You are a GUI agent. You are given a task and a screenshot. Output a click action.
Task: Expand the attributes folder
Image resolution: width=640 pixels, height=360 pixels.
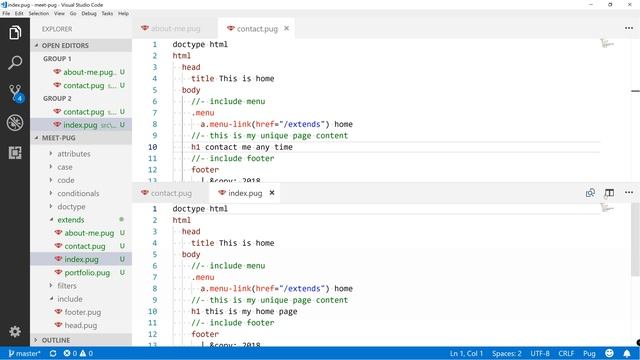click(x=81, y=153)
